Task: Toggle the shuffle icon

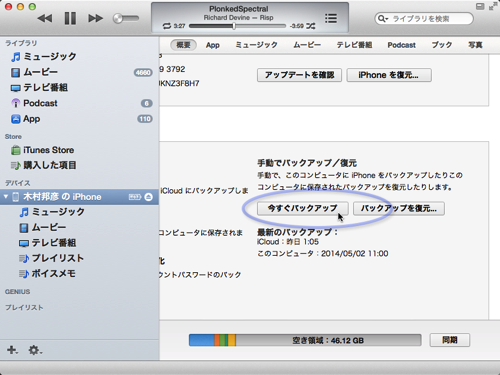Action: coord(311,26)
